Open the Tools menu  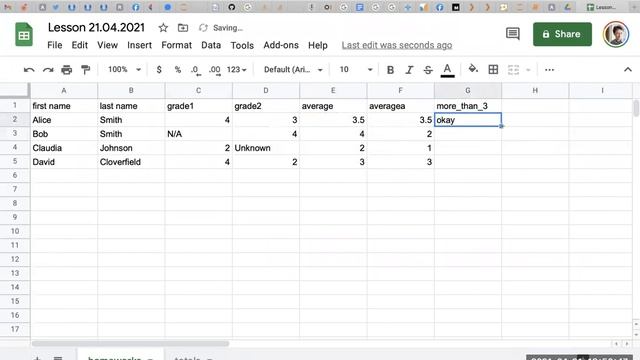(x=242, y=45)
